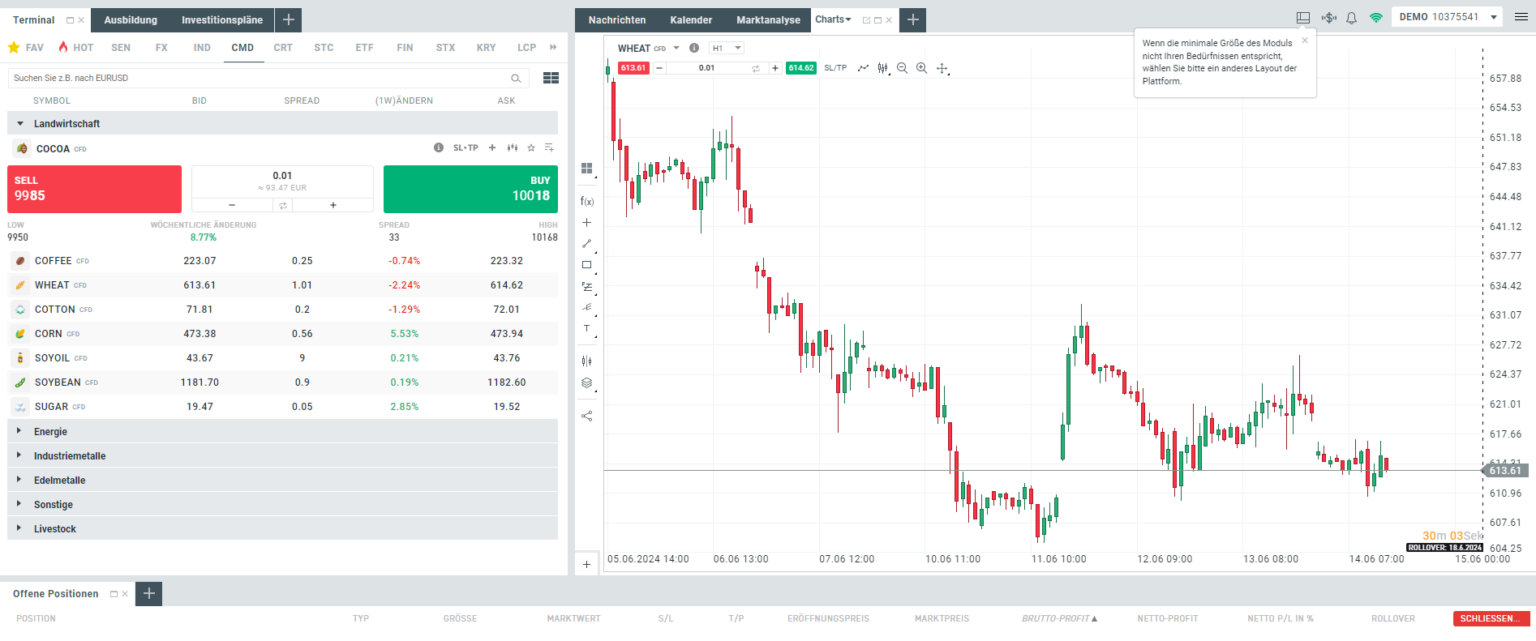Open the H1 timeframe dropdown
The width and height of the screenshot is (1536, 641).
click(727, 48)
